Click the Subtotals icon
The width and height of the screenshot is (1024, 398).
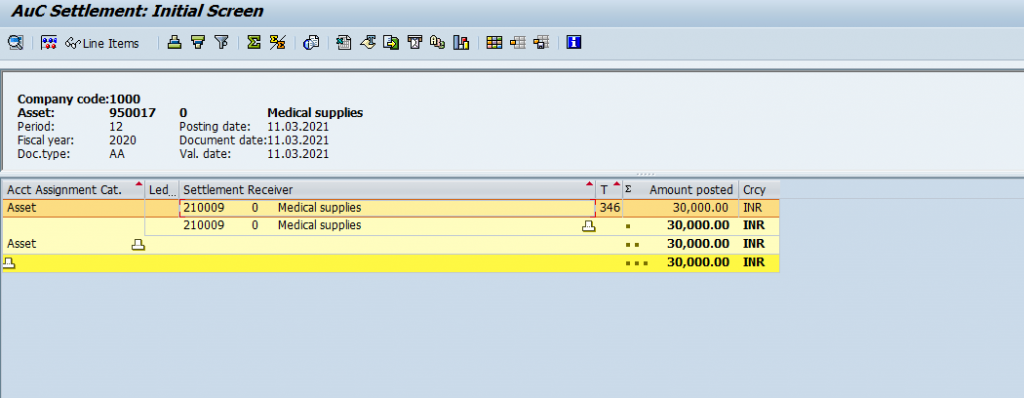tap(278, 43)
